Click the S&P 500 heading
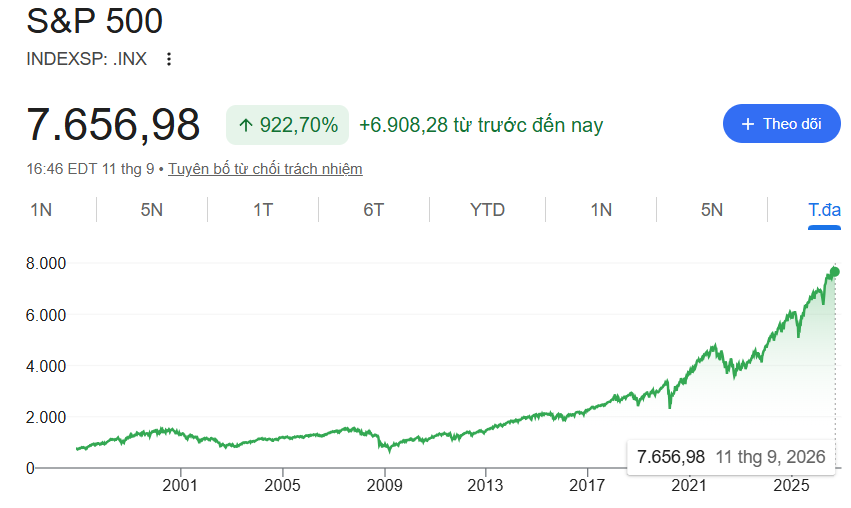The image size is (851, 508). point(94,21)
